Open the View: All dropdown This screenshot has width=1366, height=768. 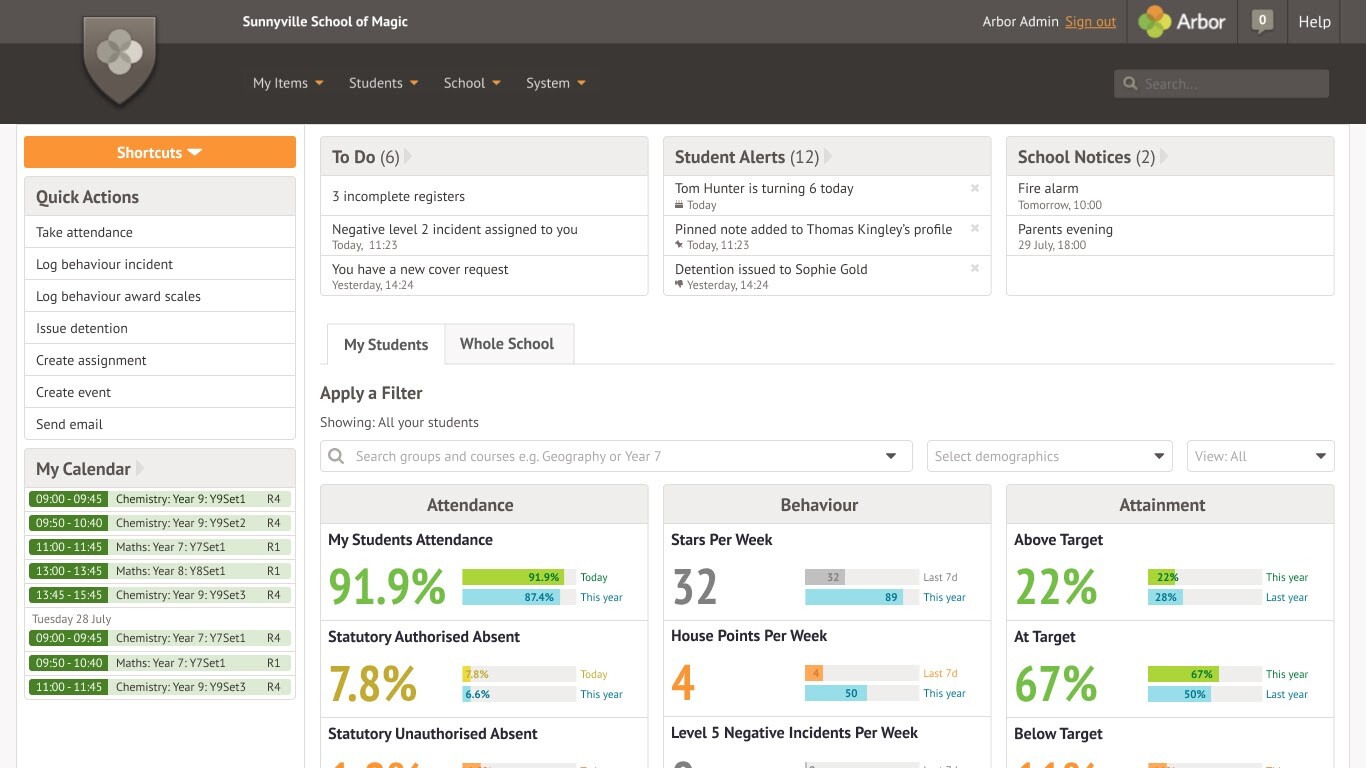point(1260,456)
